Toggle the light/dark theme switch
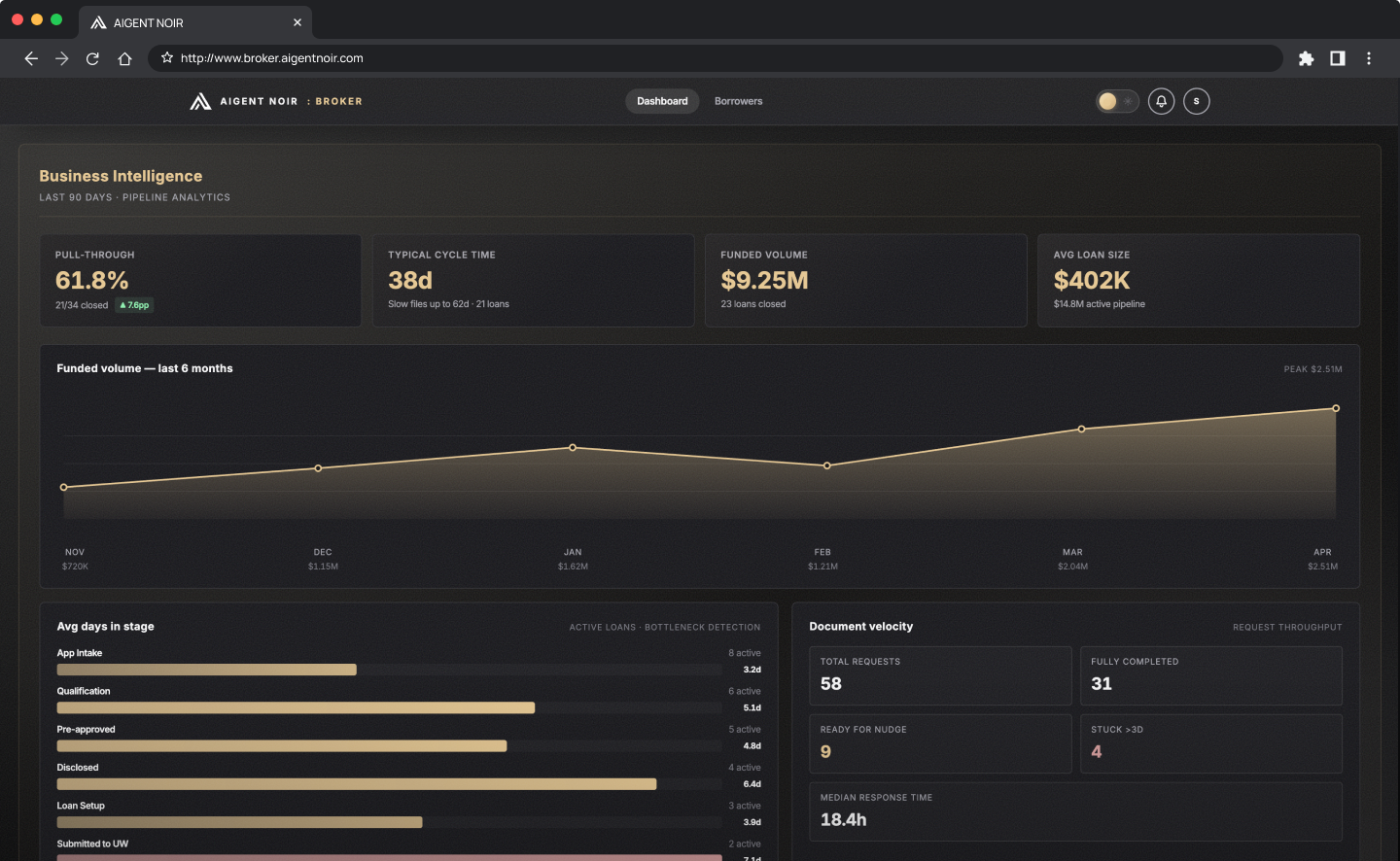The image size is (1400, 861). (1117, 101)
